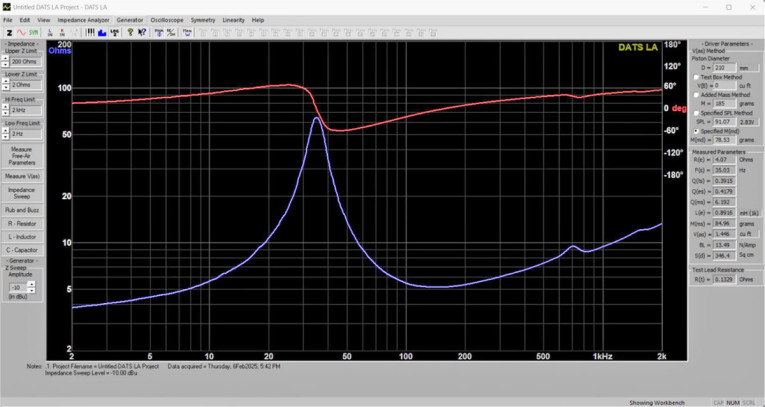Click the Measure Free-Air Parameters button

tap(21, 156)
